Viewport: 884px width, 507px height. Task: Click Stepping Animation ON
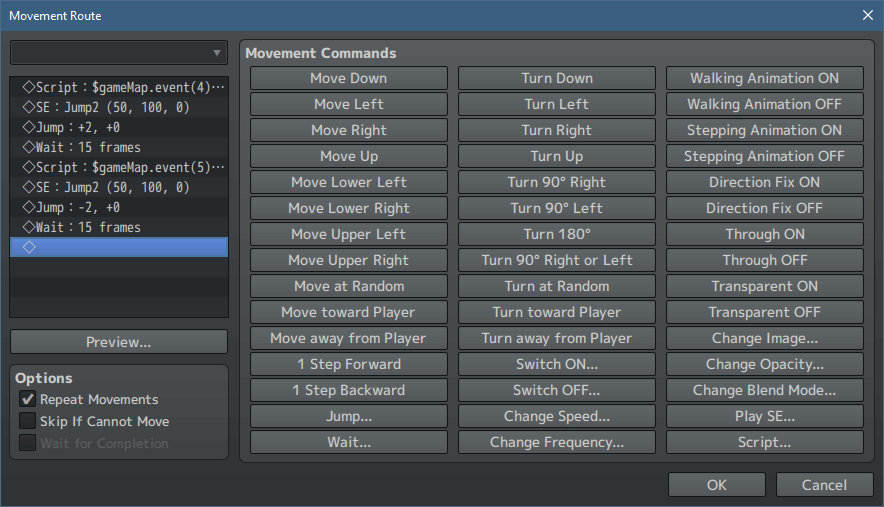click(765, 130)
